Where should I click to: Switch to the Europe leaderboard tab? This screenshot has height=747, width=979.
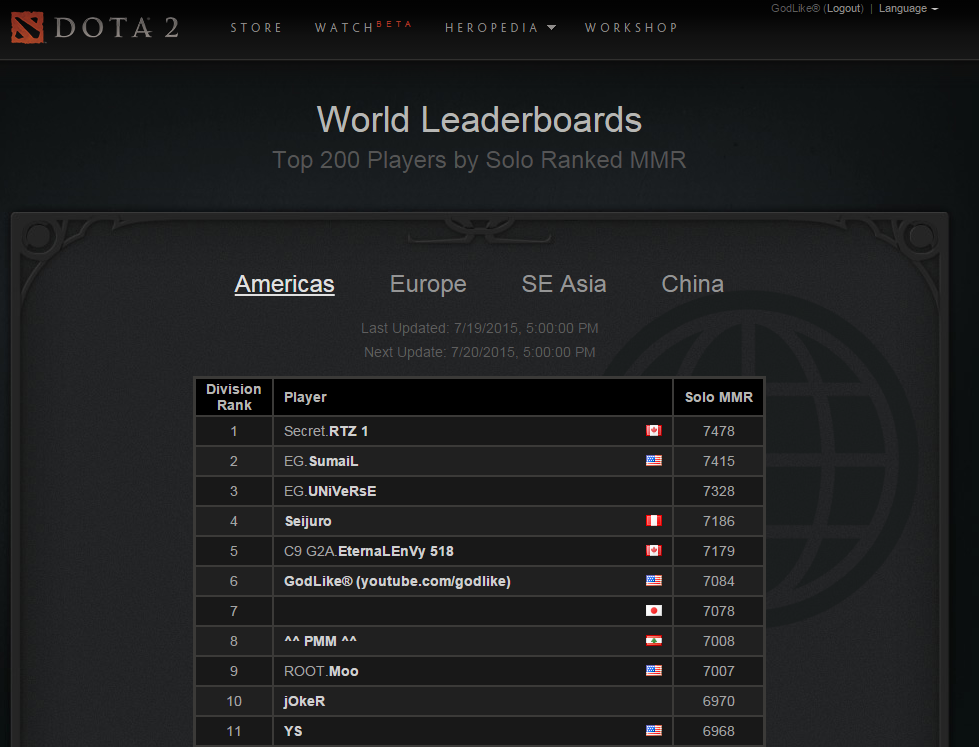pyautogui.click(x=428, y=284)
